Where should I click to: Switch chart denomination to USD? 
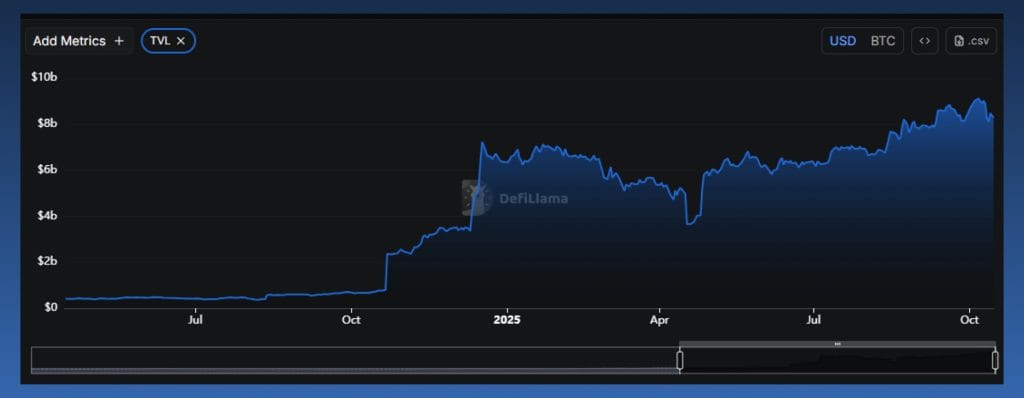[x=842, y=41]
